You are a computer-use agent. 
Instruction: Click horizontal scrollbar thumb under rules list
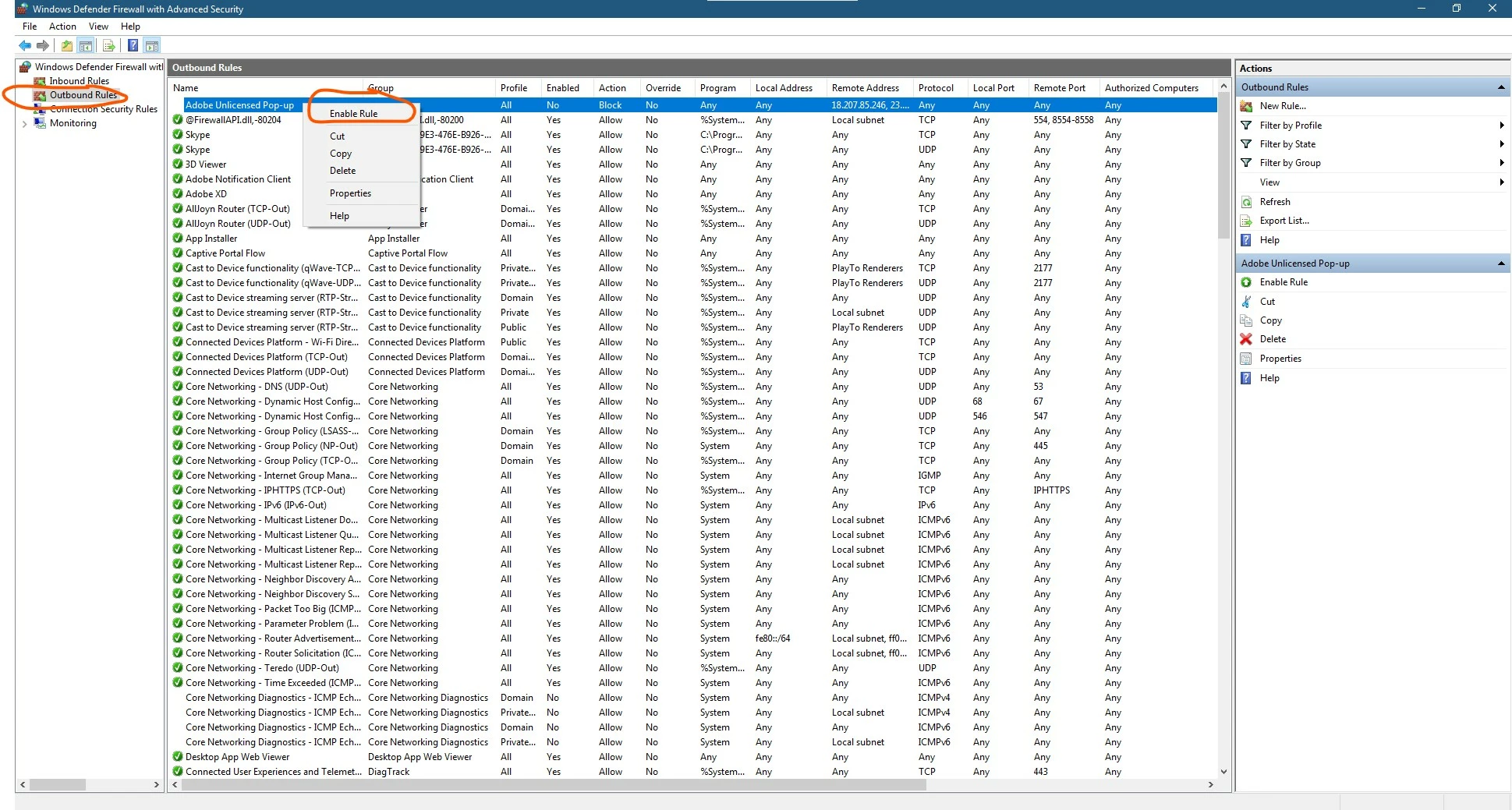[553, 785]
